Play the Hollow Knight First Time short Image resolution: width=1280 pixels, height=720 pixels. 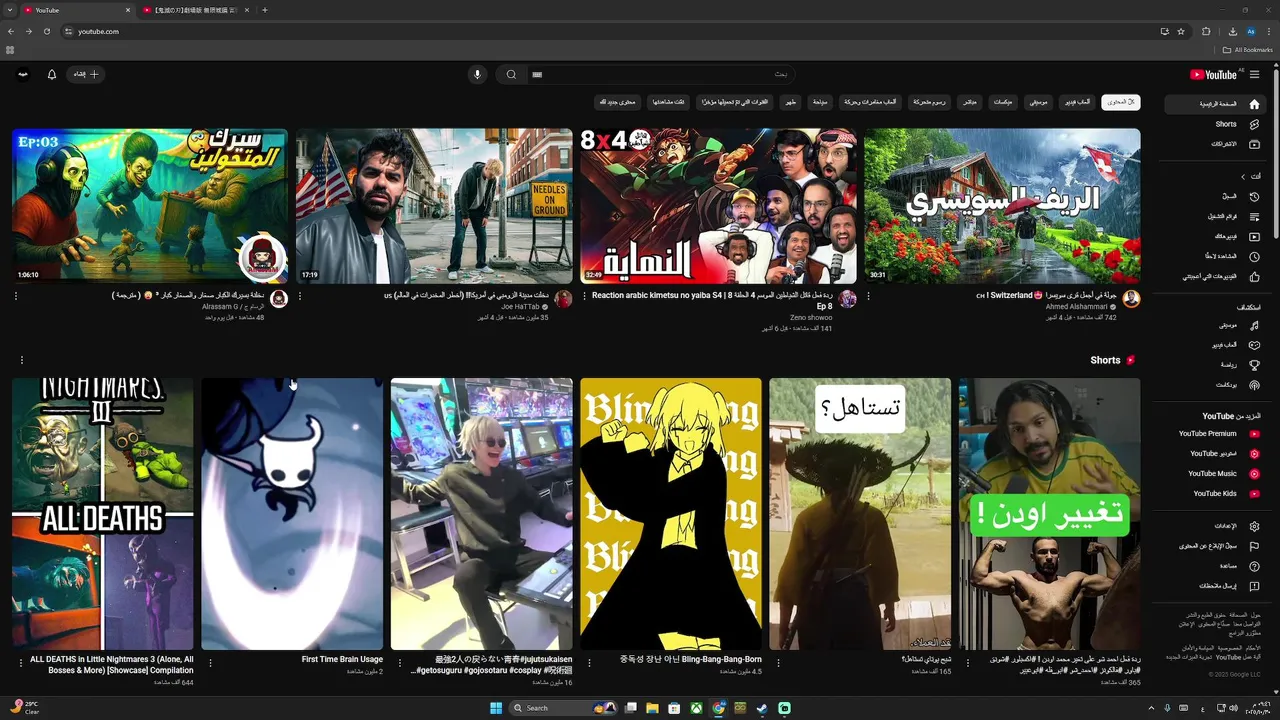(292, 514)
